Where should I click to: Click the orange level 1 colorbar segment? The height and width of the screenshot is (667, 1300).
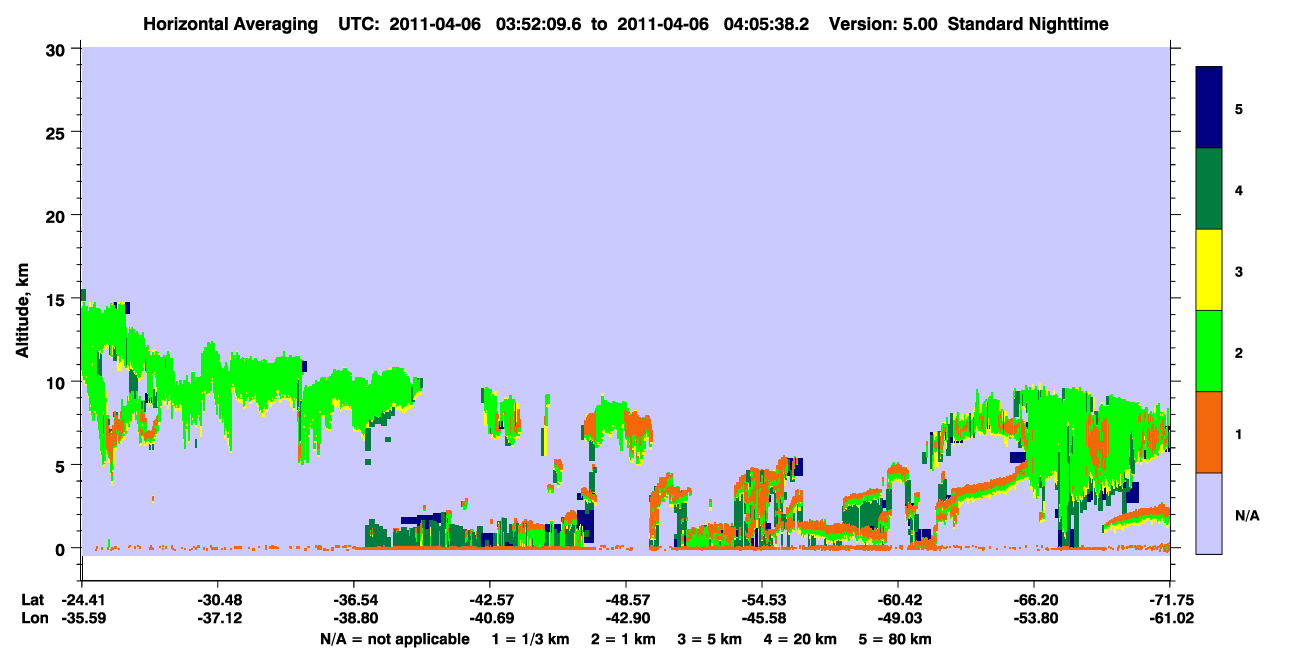(x=1209, y=432)
